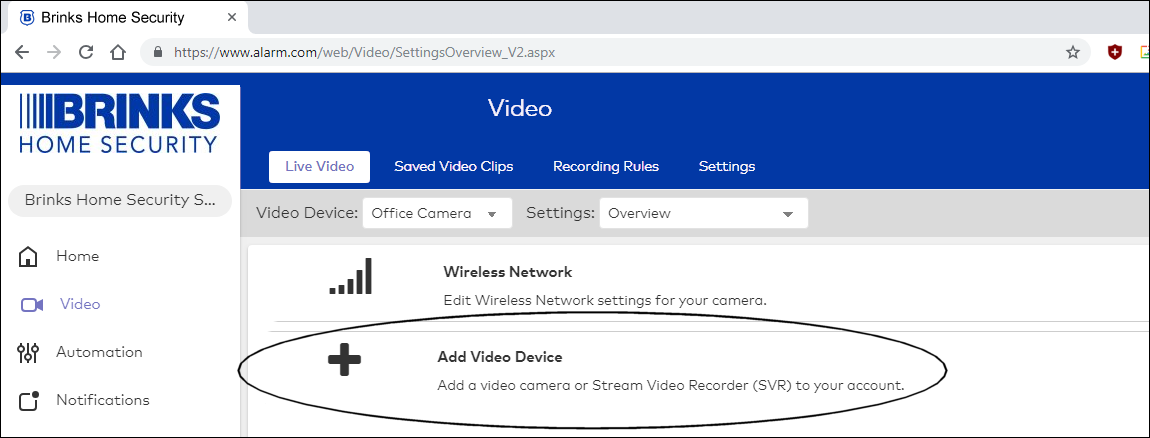Open Automation in the sidebar menu

(99, 352)
